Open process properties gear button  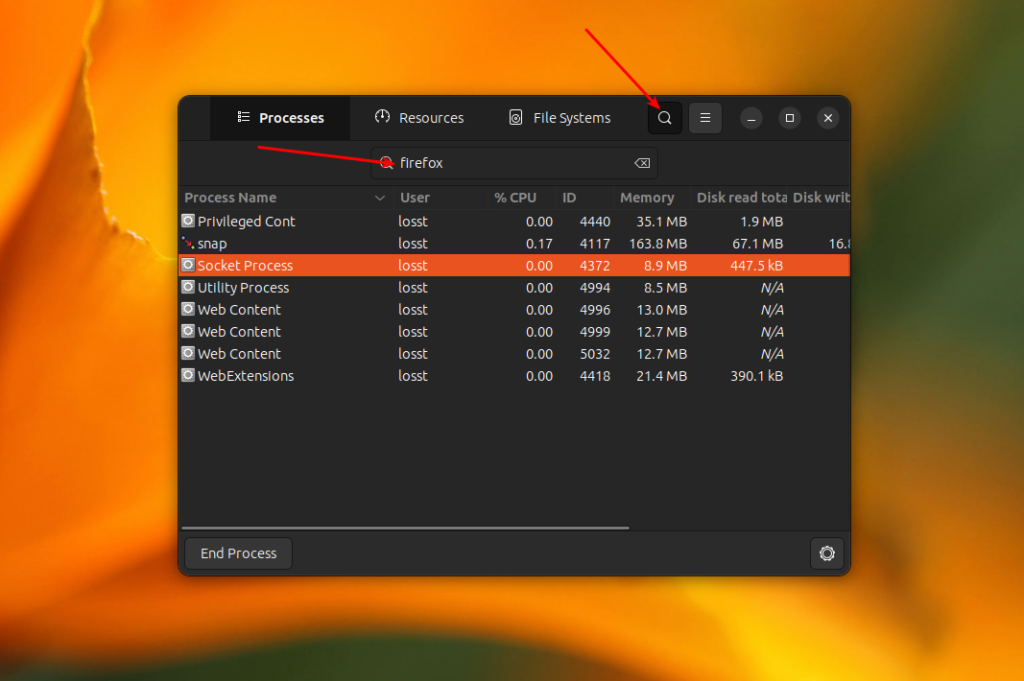[x=827, y=554]
